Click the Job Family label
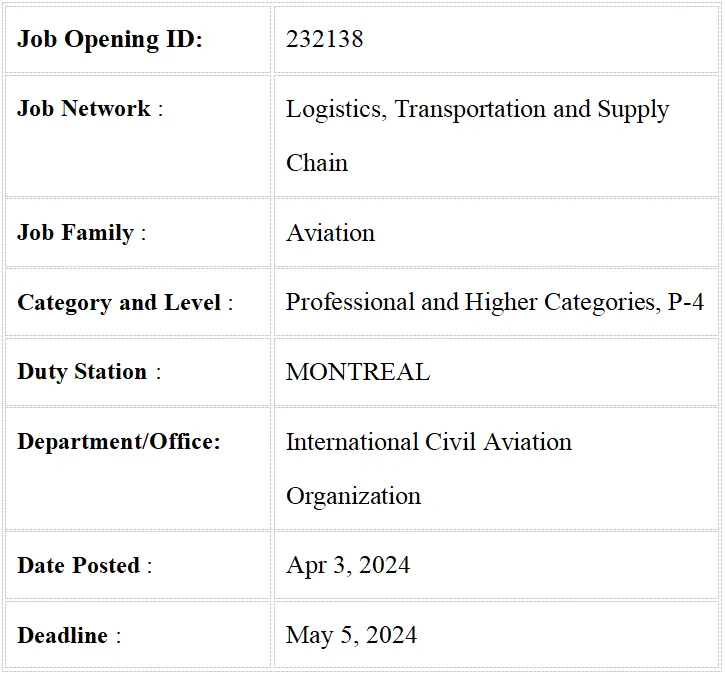This screenshot has width=725, height=675. click(x=81, y=233)
